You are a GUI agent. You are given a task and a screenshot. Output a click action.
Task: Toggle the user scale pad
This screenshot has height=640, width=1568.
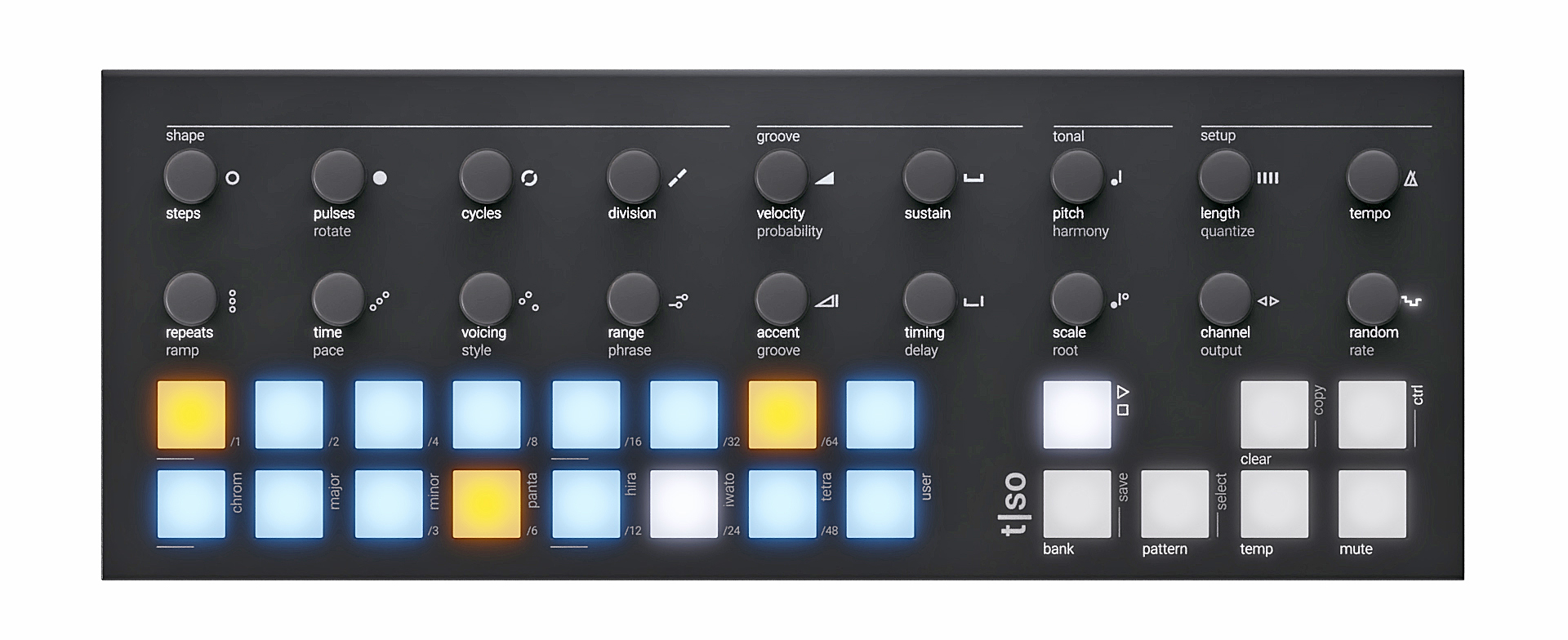point(880,504)
